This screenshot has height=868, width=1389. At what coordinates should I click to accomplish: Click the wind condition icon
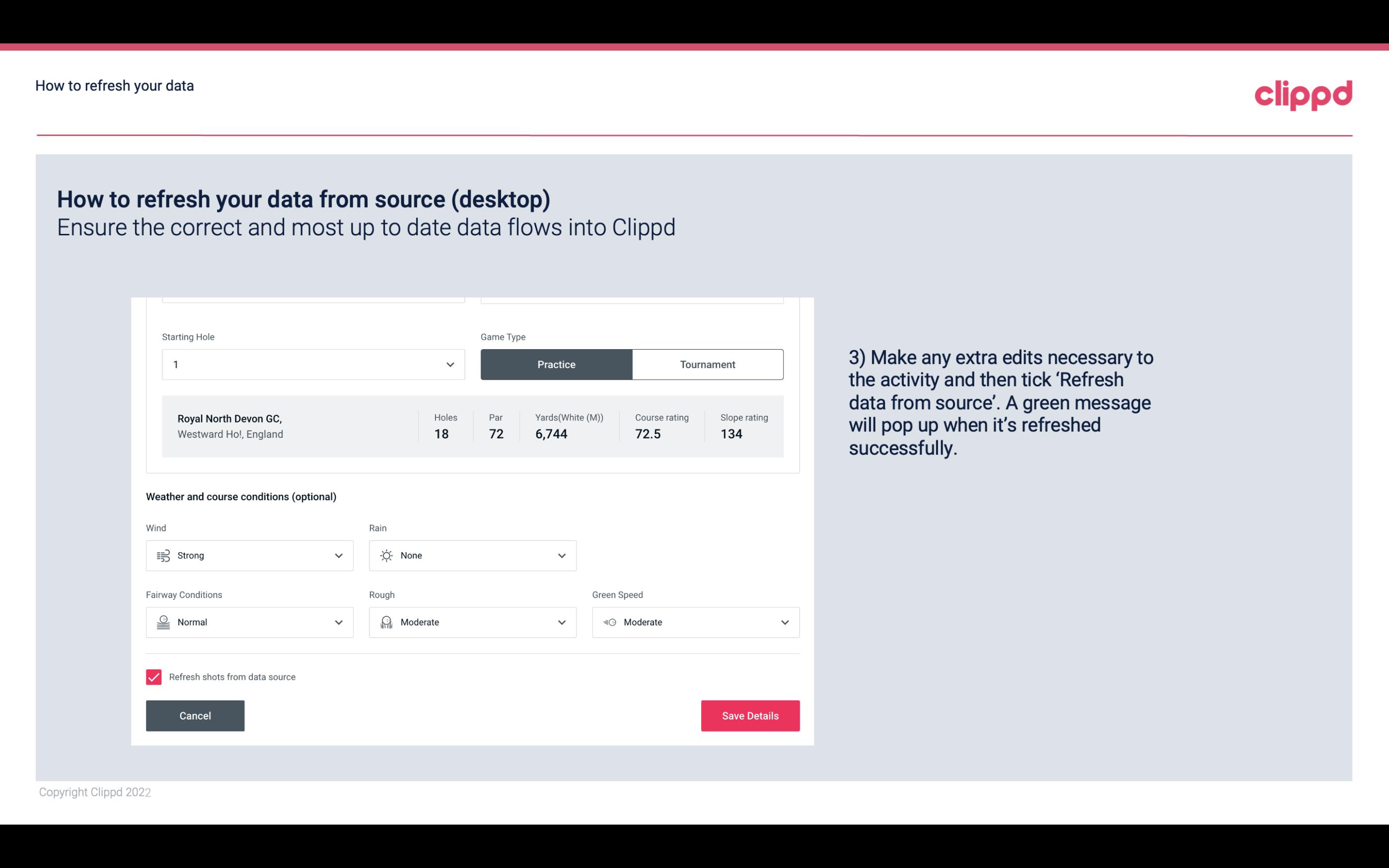163,555
